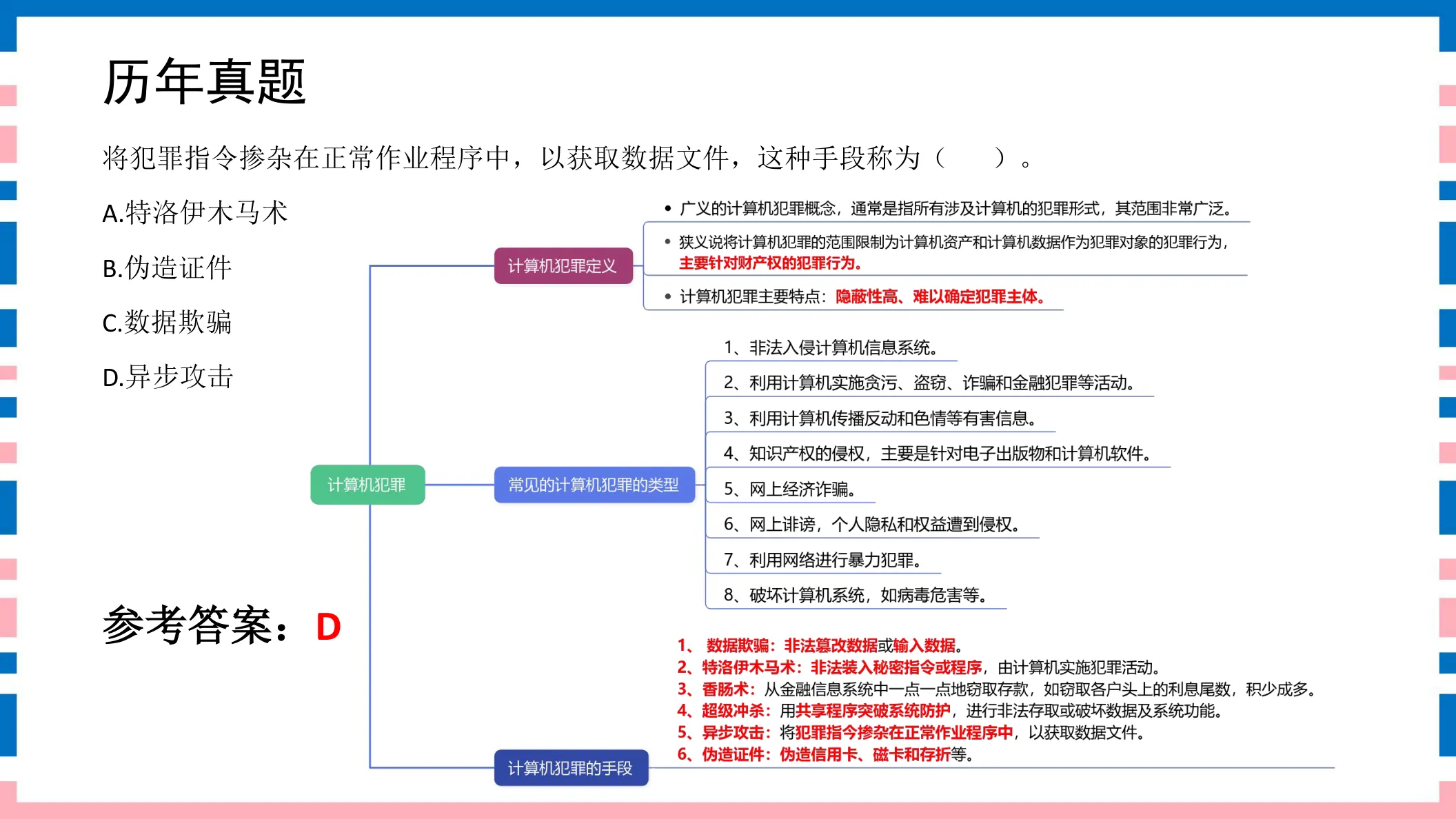Image resolution: width=1456 pixels, height=819 pixels.
Task: Click item 4、知识产权的侵权
Action: 938,453
